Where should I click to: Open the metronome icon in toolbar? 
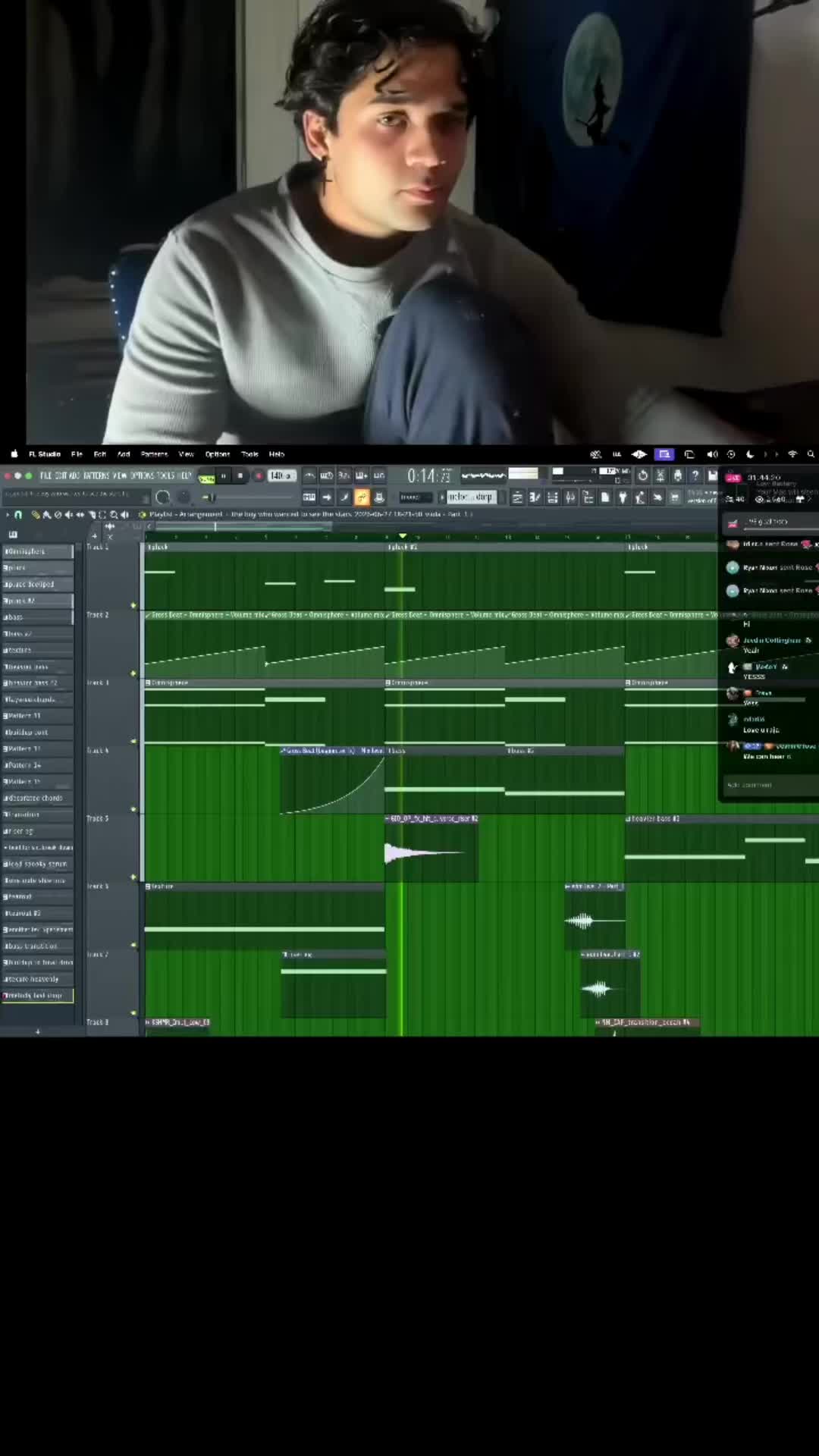tap(309, 475)
